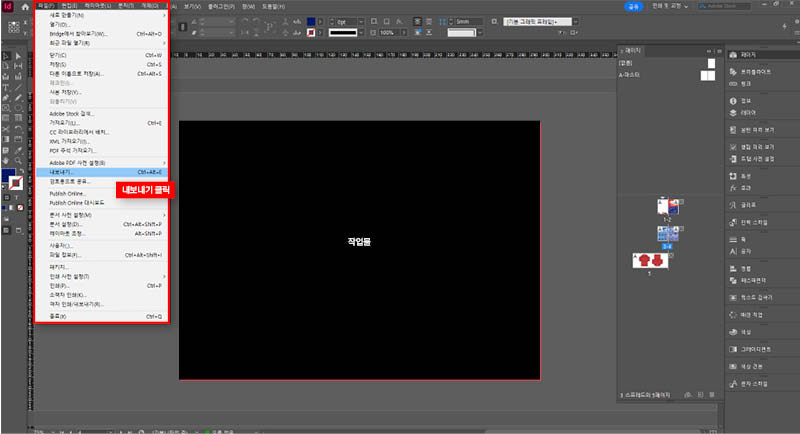This screenshot has height=434, width=800.
Task: Toggle Apply None button in toolbox
Action: (20, 208)
